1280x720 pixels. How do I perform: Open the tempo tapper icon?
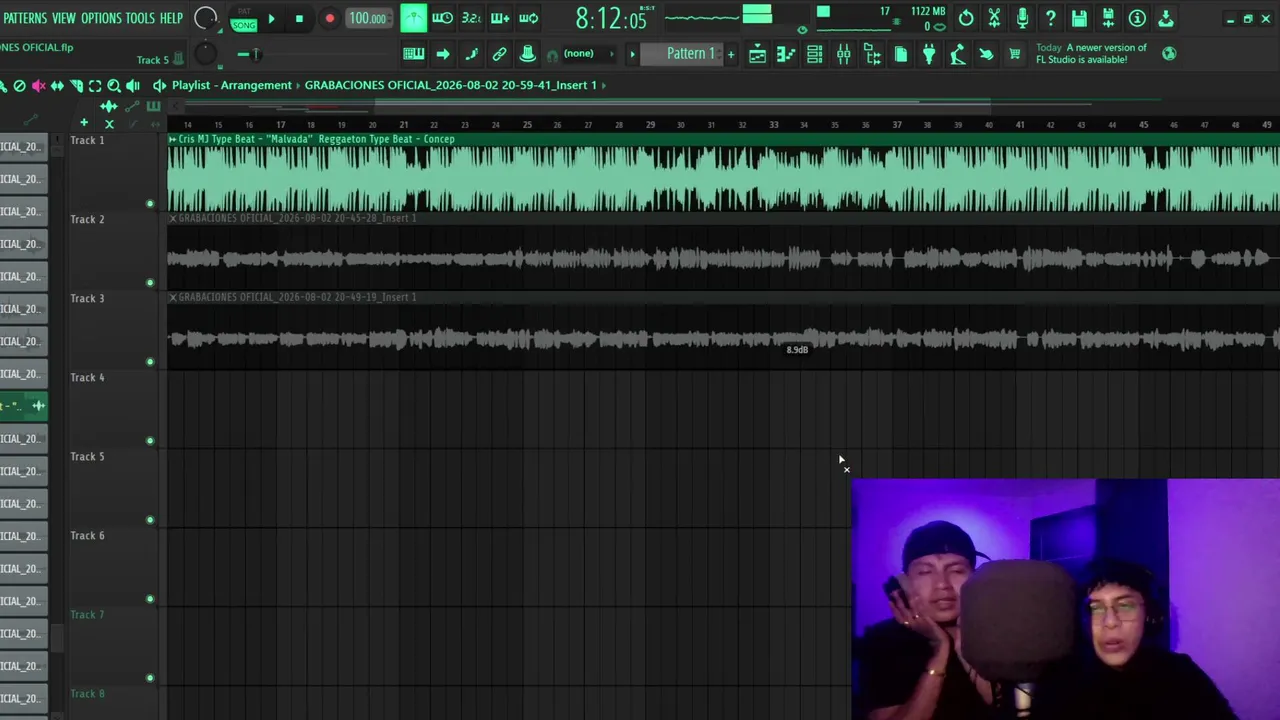click(x=958, y=54)
